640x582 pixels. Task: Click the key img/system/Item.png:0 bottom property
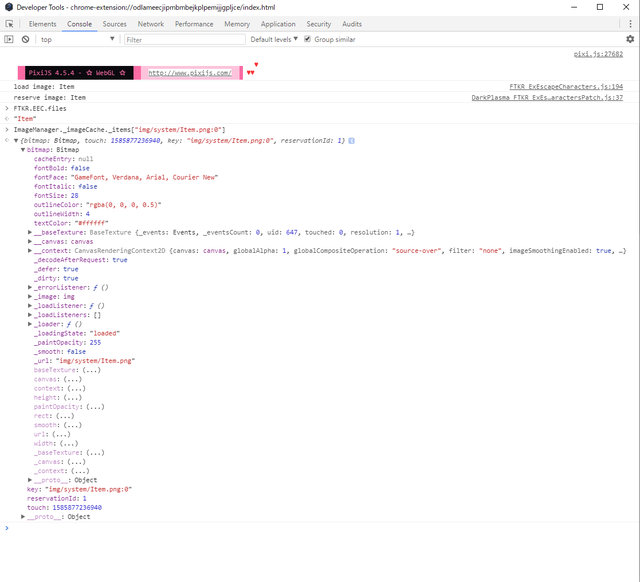coord(80,489)
